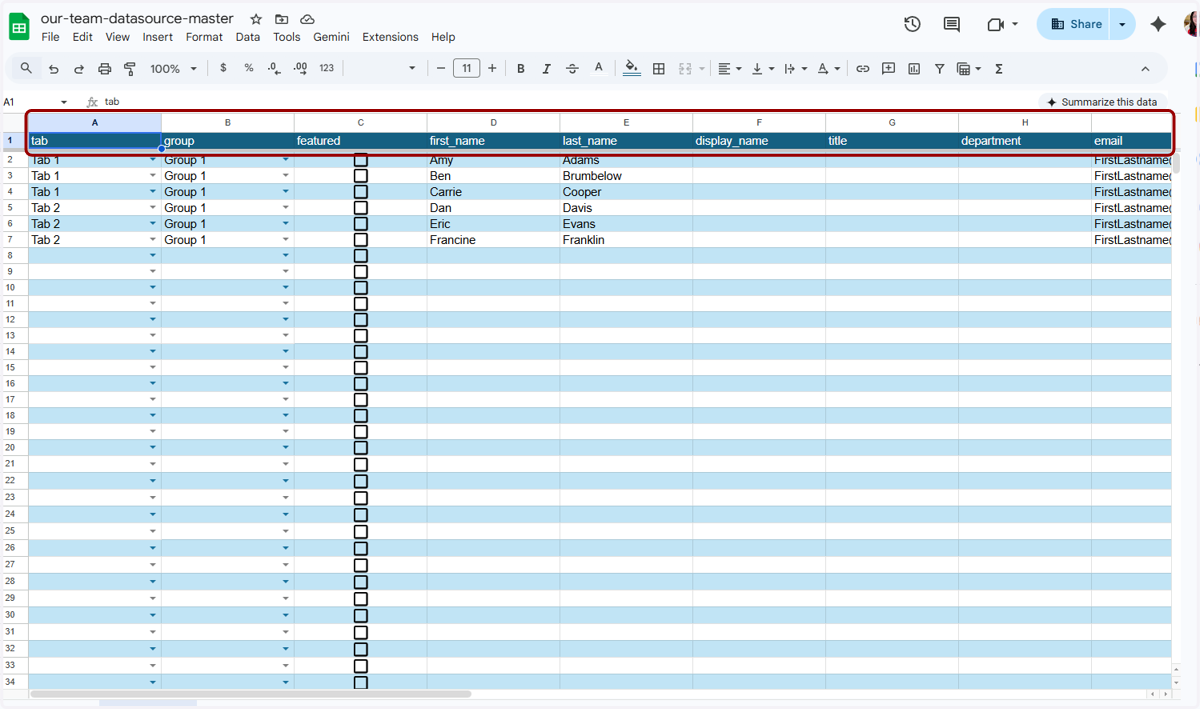Open the search menus magnifier icon
This screenshot has width=1200, height=709.
tap(26, 68)
